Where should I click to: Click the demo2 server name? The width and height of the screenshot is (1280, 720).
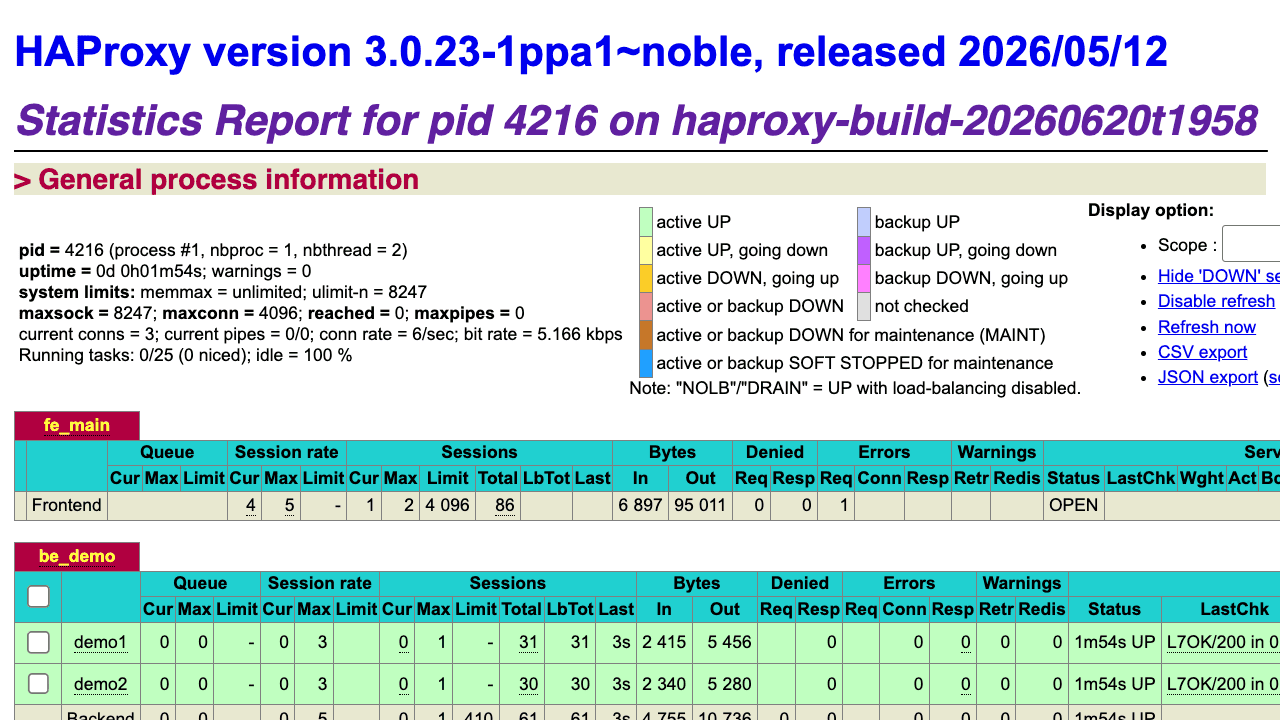100,684
